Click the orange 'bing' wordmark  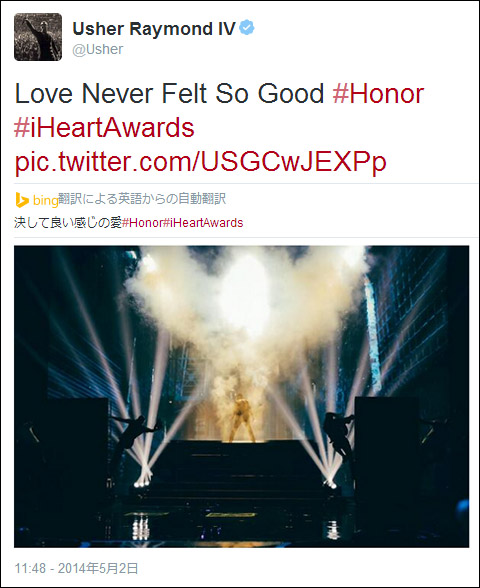pyautogui.click(x=45, y=201)
